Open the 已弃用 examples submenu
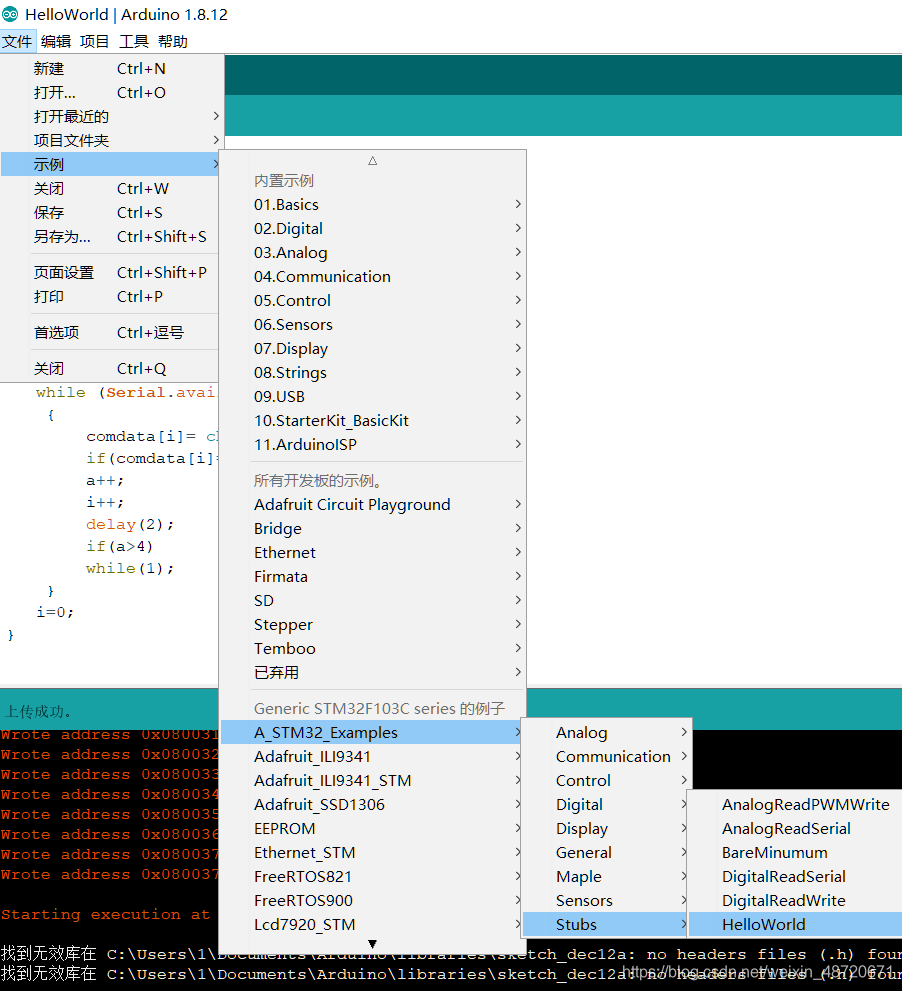This screenshot has width=902, height=991. [x=373, y=673]
